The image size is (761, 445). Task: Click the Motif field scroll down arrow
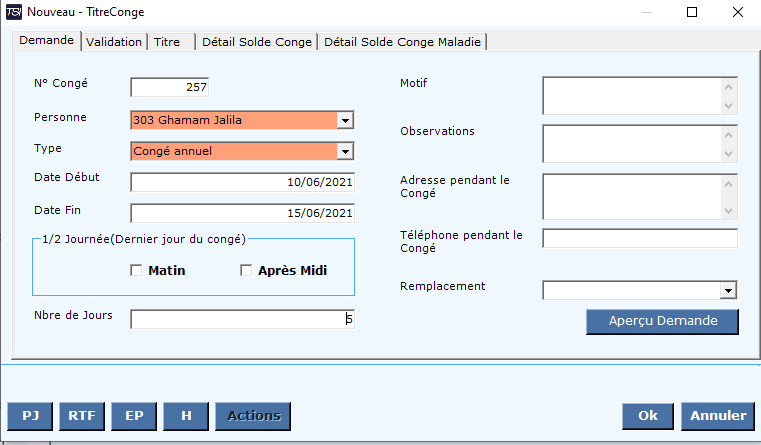(728, 105)
